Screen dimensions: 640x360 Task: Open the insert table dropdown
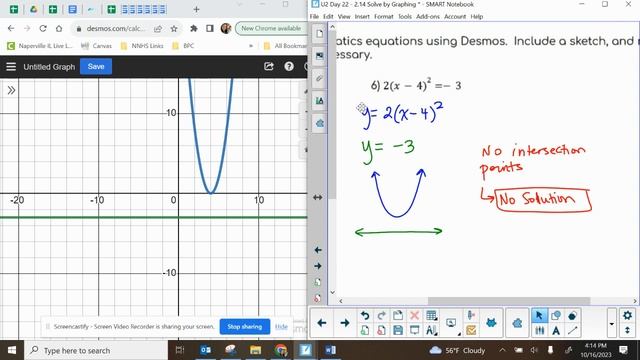431,316
